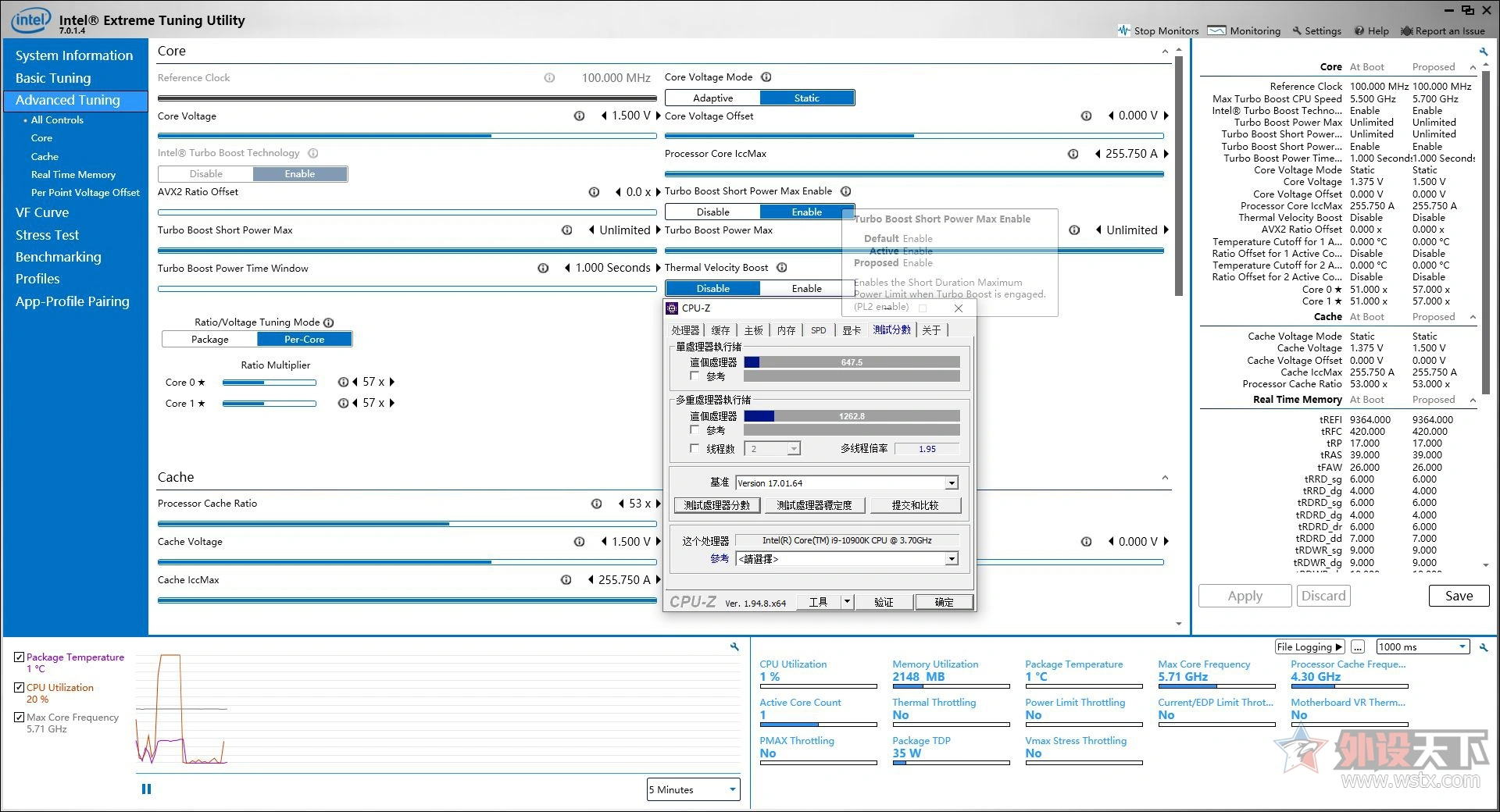1500x812 pixels.
Task: Collapse Real Time Memory group in proposed panel
Action: click(1473, 400)
